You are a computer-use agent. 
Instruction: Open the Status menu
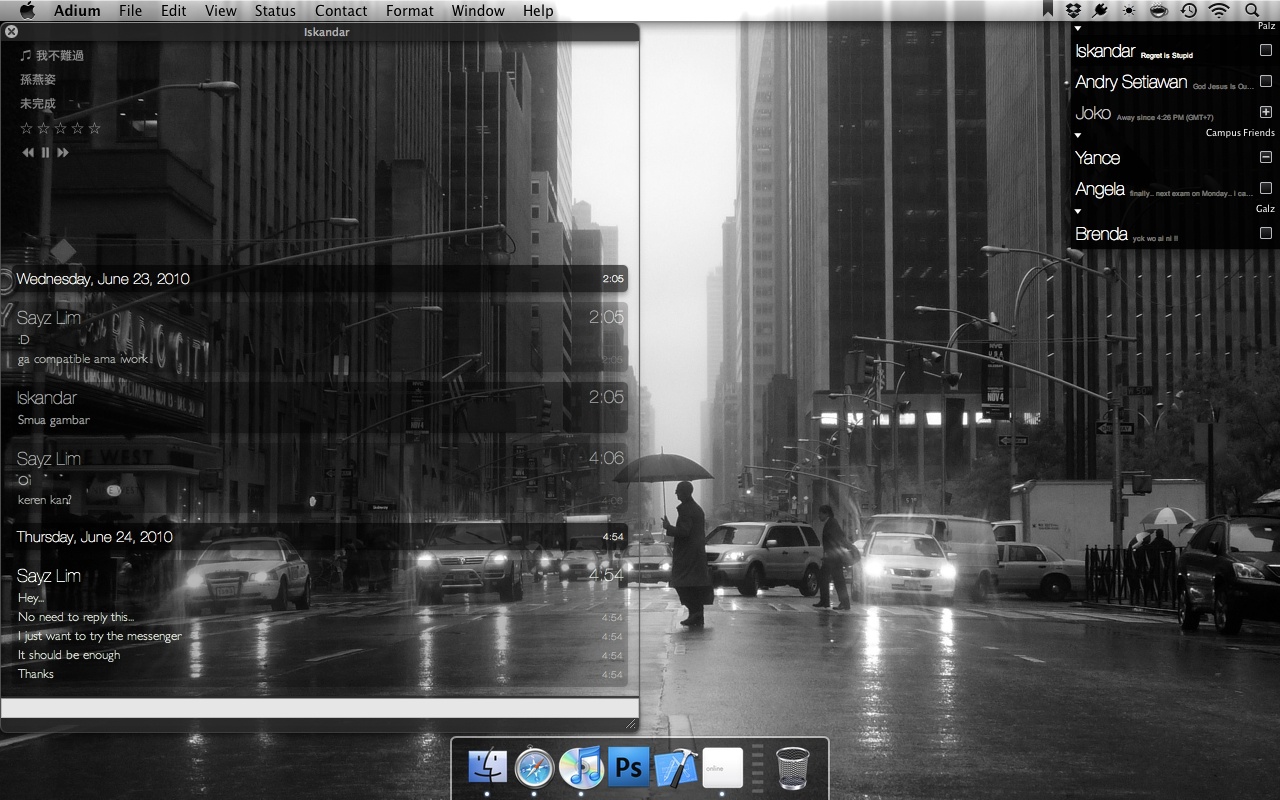point(274,10)
